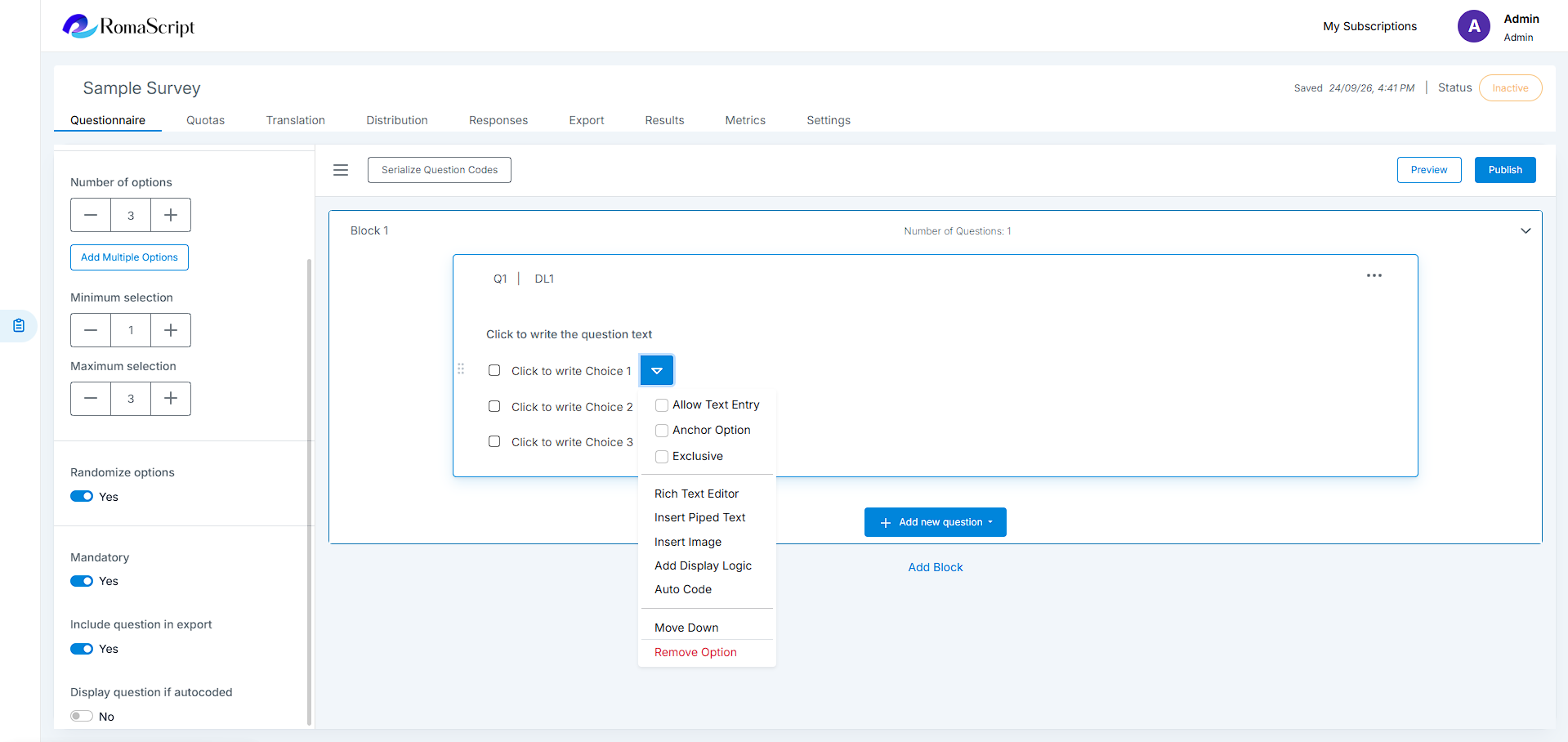Viewport: 1568px width, 742px height.
Task: Open the Translation tab
Action: (296, 120)
